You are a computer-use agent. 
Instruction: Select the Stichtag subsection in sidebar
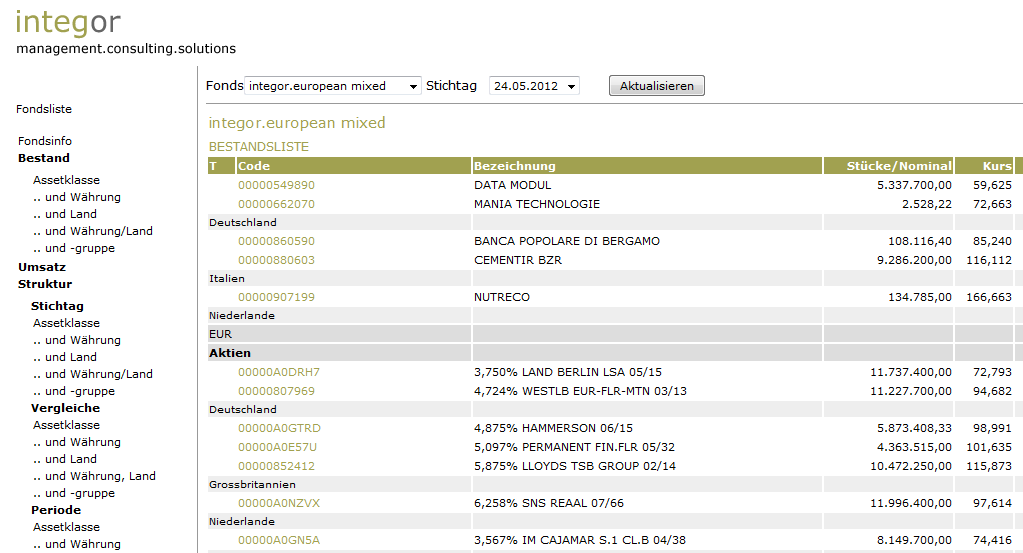click(57, 306)
